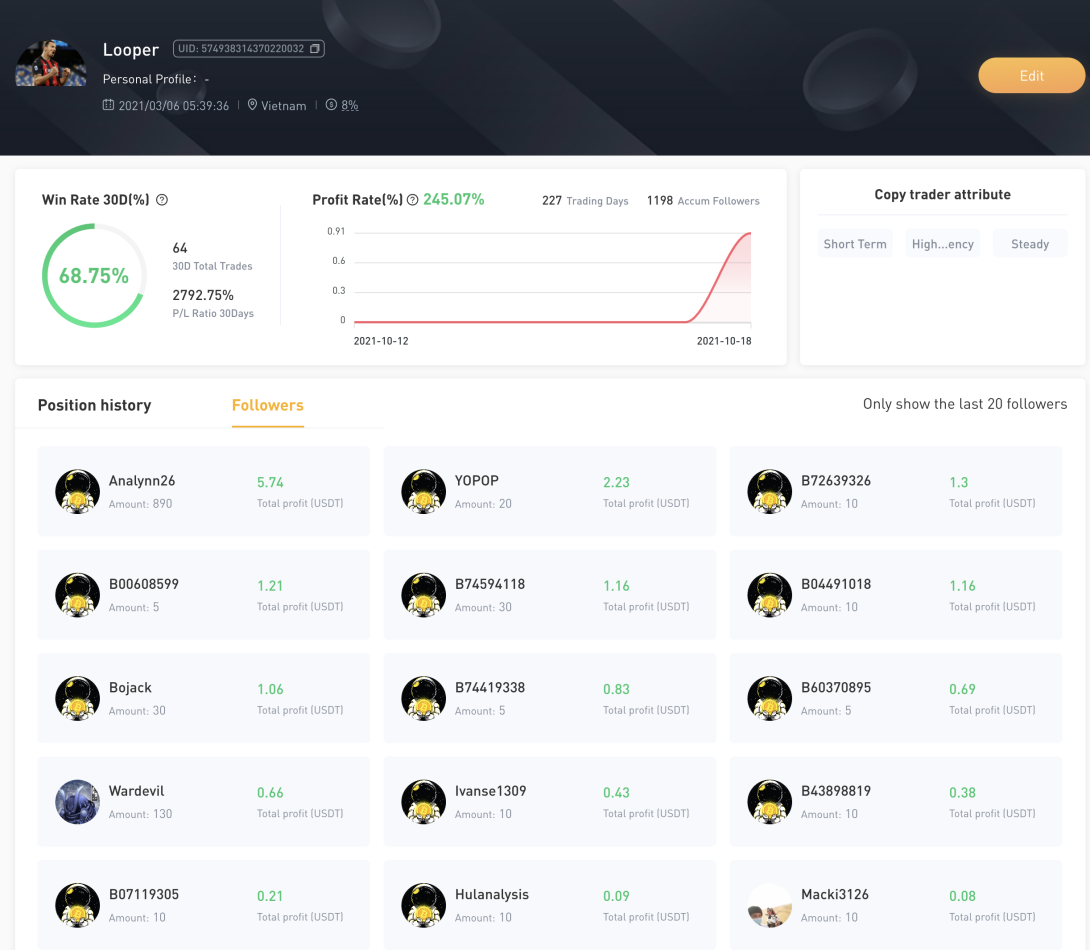The width and height of the screenshot is (1090, 950).
Task: Click the follower name Analynn26
Action: click(142, 481)
